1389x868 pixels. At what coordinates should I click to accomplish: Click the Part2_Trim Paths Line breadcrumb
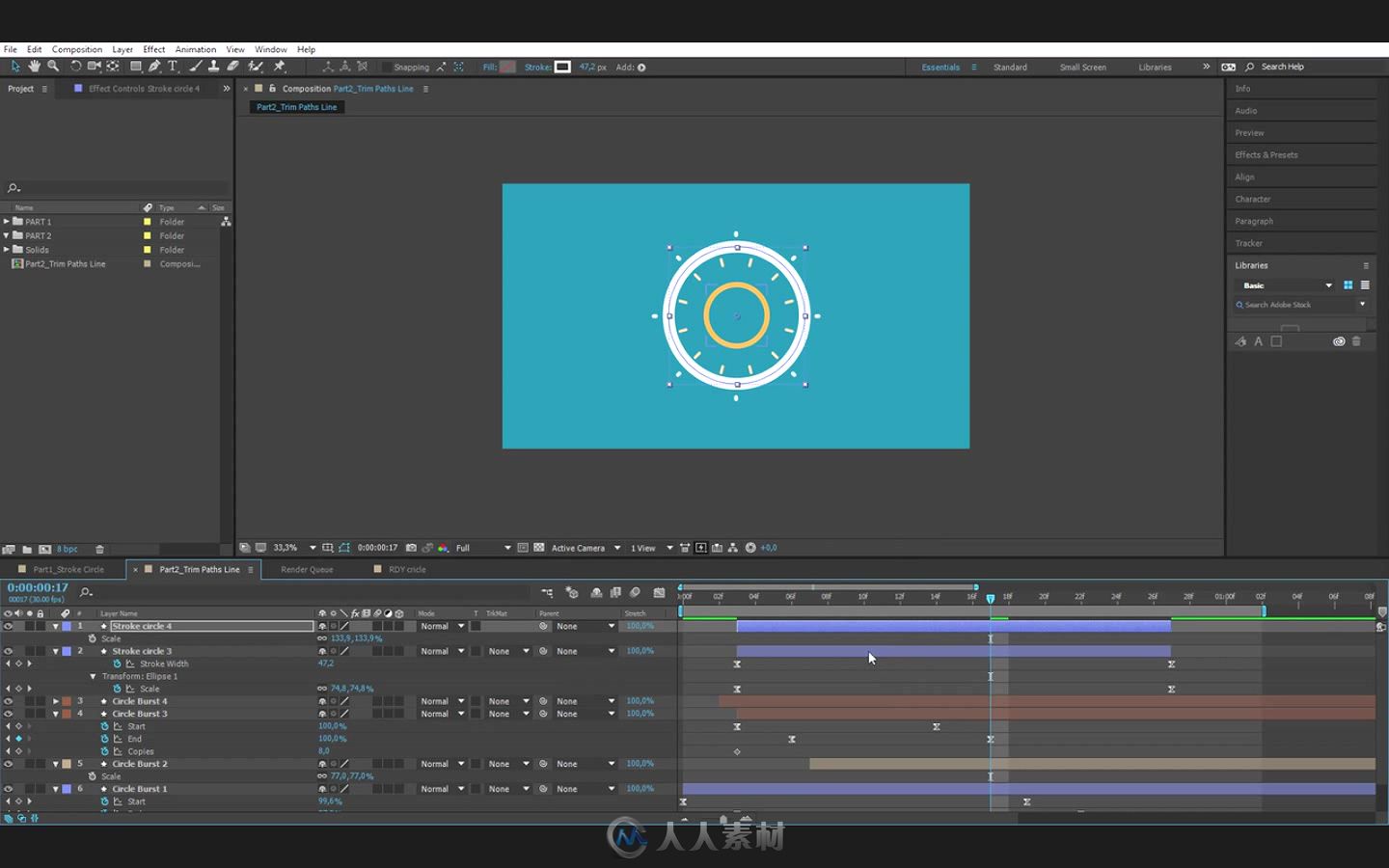[297, 107]
